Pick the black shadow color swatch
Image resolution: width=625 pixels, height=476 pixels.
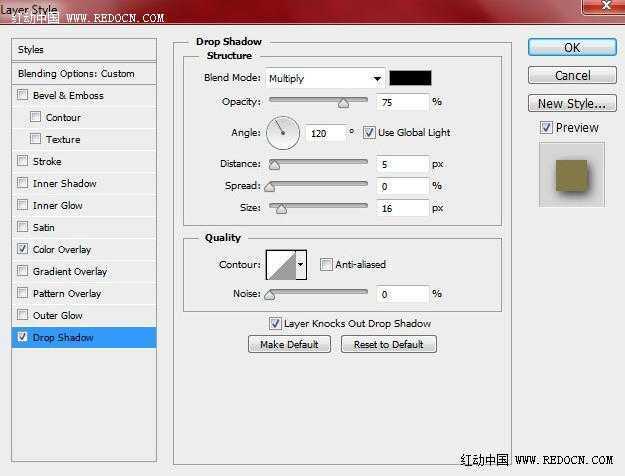410,78
